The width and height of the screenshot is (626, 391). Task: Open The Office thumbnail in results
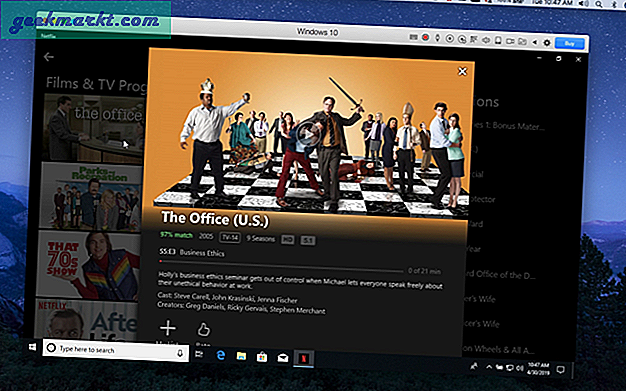[94, 128]
